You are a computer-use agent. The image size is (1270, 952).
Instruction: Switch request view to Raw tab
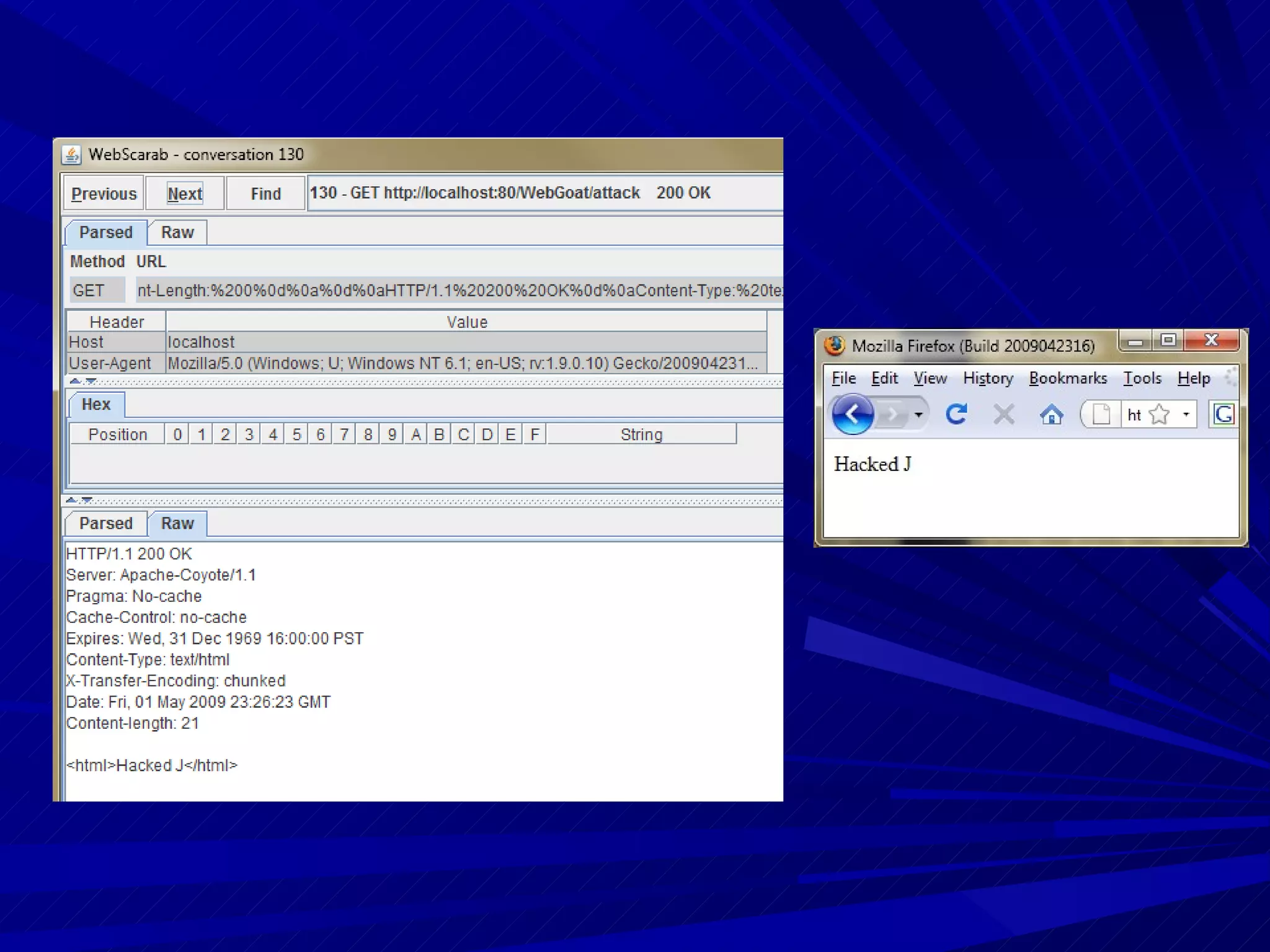click(x=177, y=232)
